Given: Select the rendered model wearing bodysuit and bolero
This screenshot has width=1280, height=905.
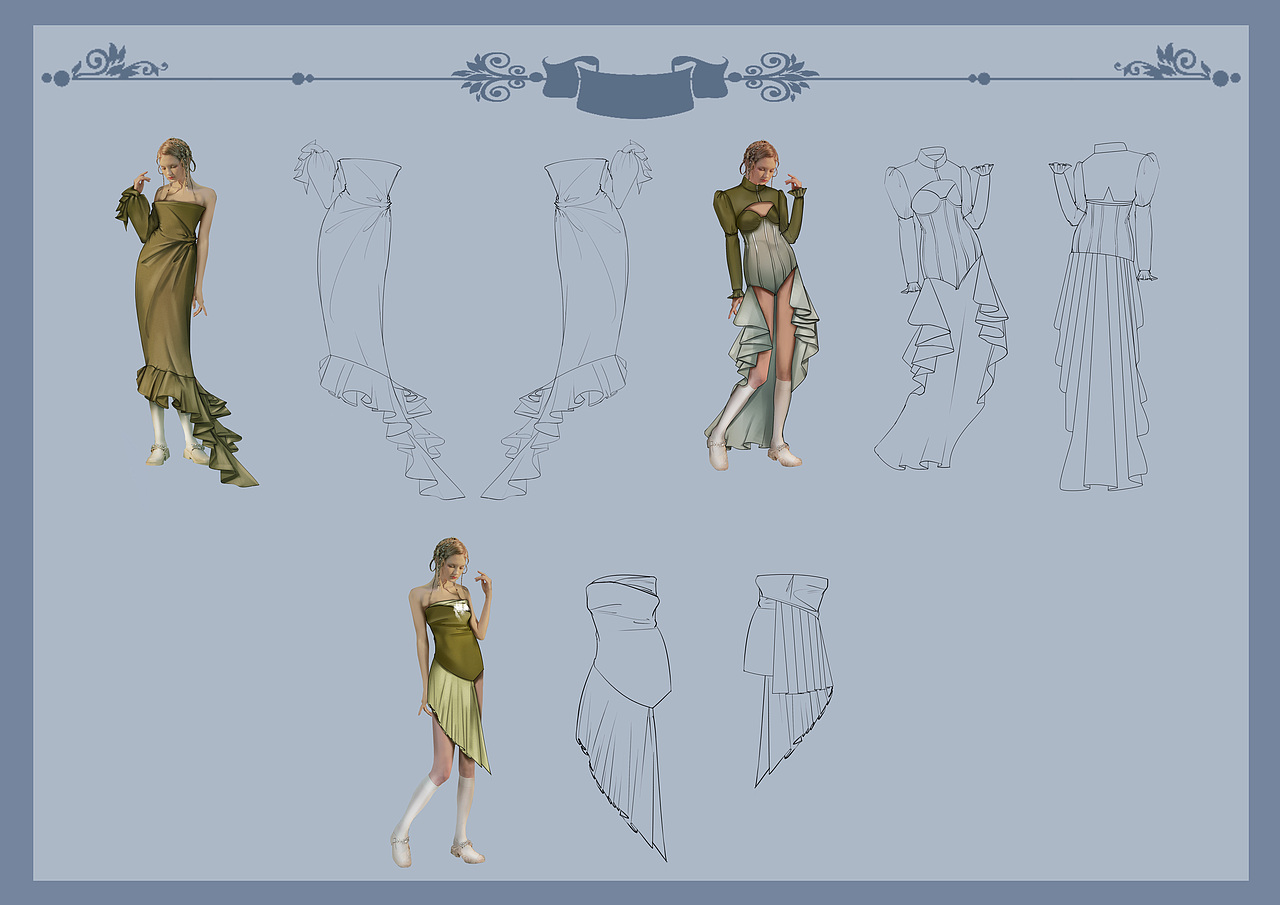Looking at the screenshot, I should [x=762, y=305].
